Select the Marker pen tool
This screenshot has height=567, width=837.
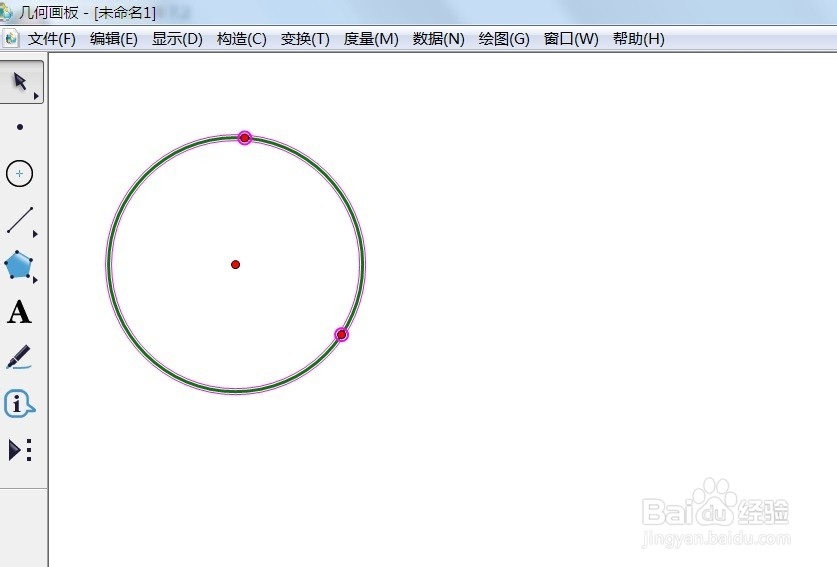coord(19,357)
